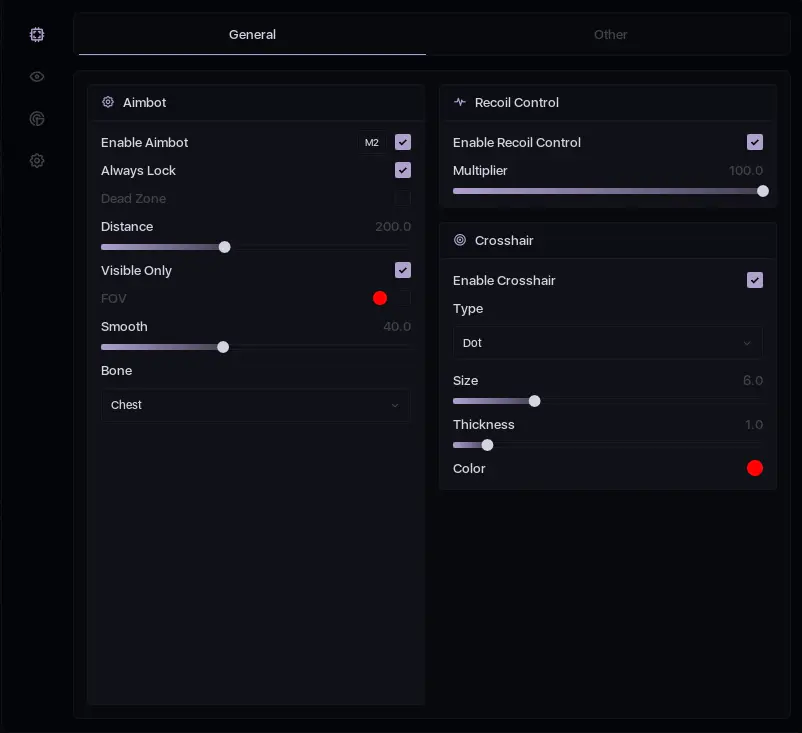
Task: Open the radar icon section in the sidebar
Action: (37, 119)
